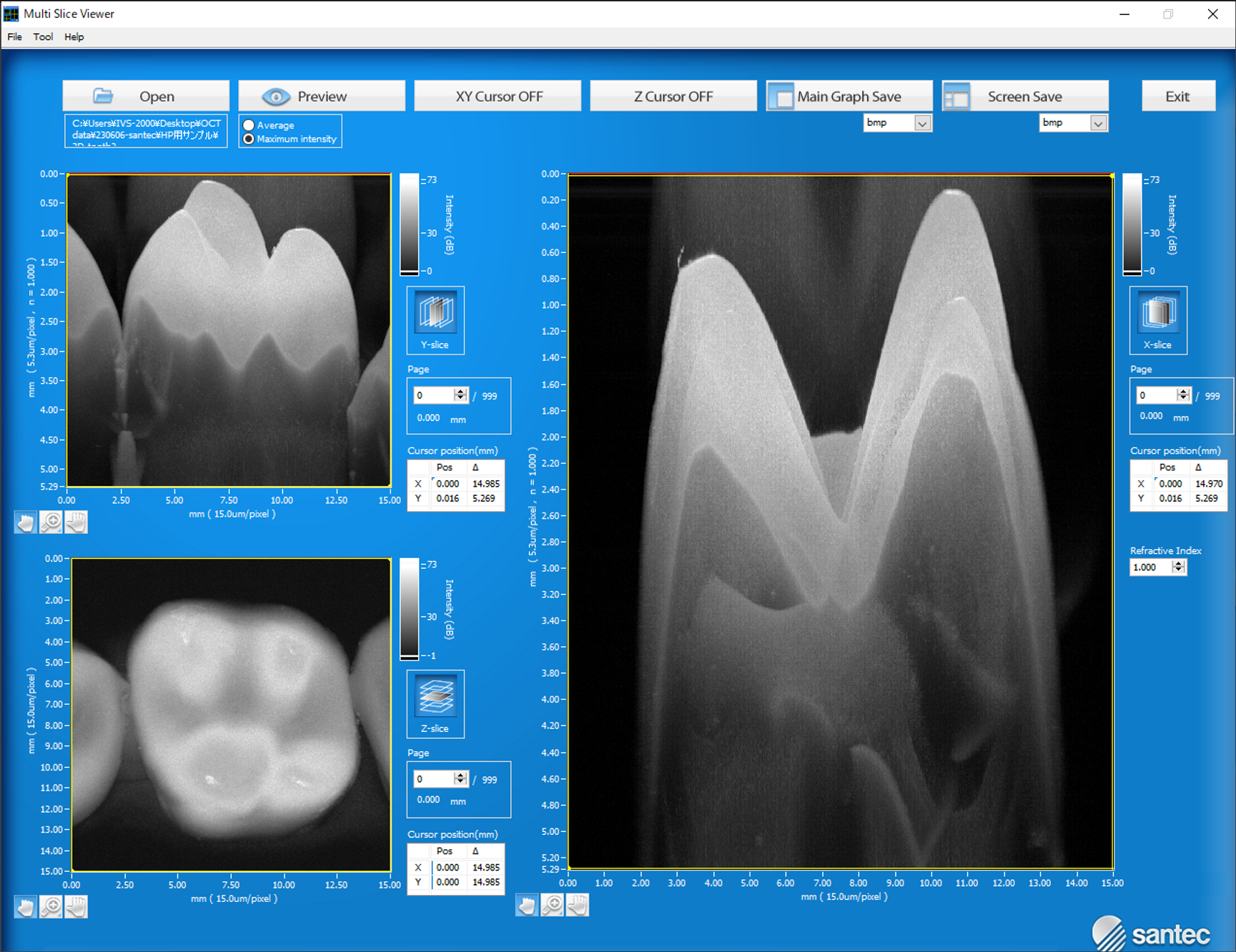Select the Z-slice view icon
The width and height of the screenshot is (1236, 952).
435,697
